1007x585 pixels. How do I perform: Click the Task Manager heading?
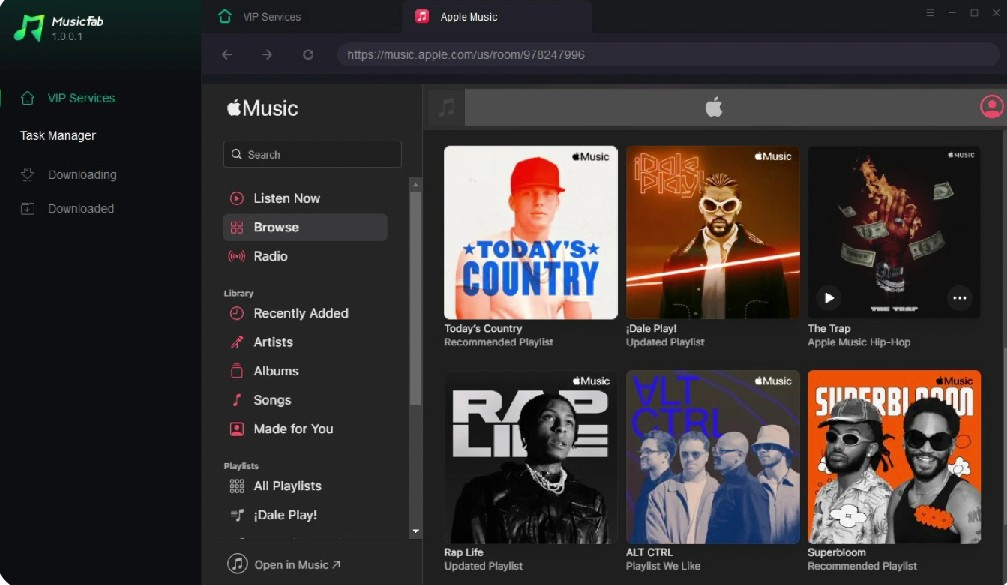coord(58,135)
